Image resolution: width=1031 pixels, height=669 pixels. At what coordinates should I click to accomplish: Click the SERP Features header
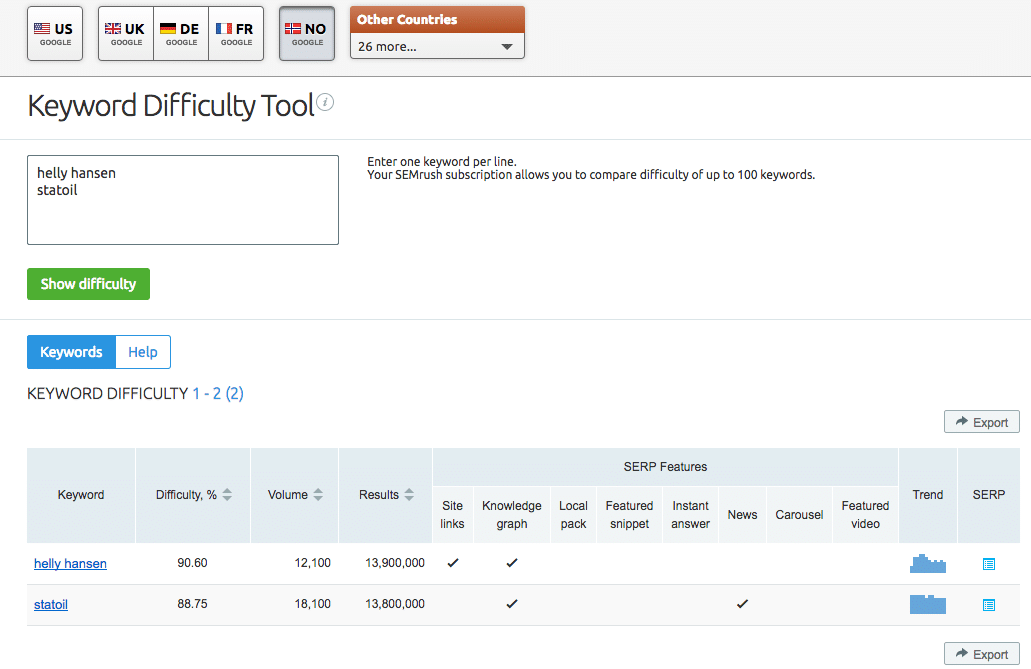click(665, 466)
